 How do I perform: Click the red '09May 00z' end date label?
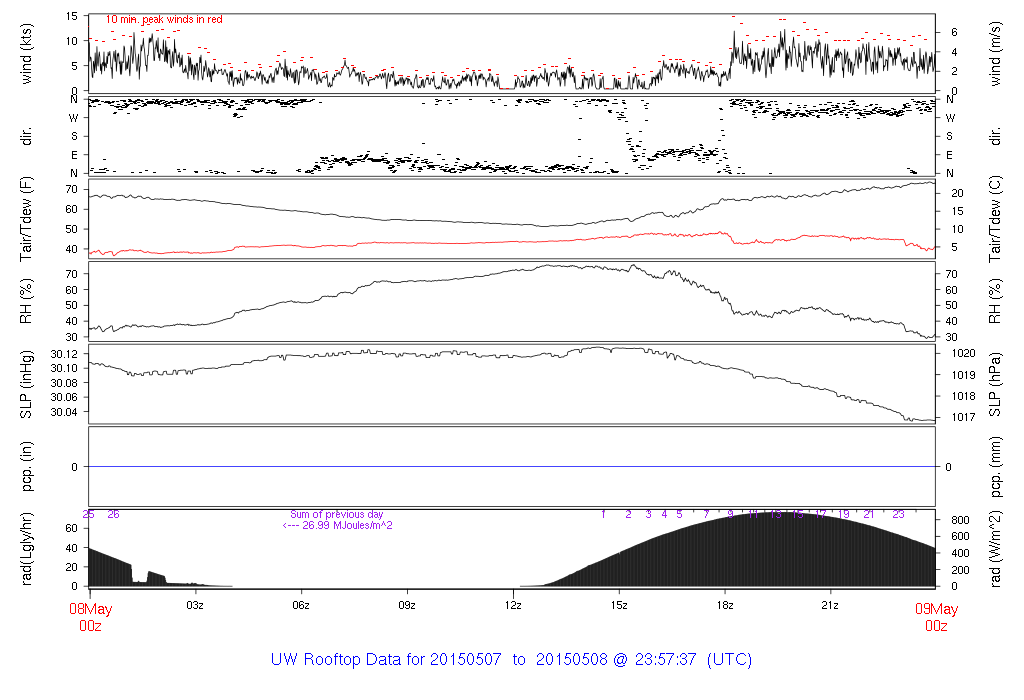pyautogui.click(x=935, y=617)
